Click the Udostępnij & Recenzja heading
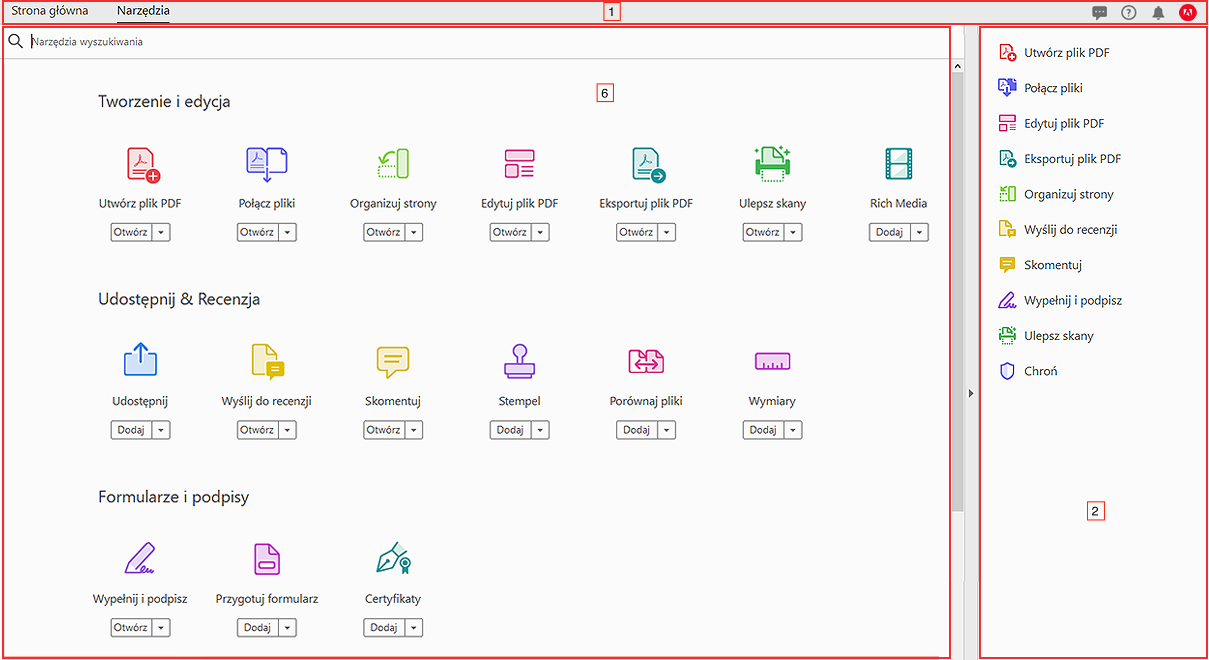This screenshot has height=660, width=1209. pos(179,299)
